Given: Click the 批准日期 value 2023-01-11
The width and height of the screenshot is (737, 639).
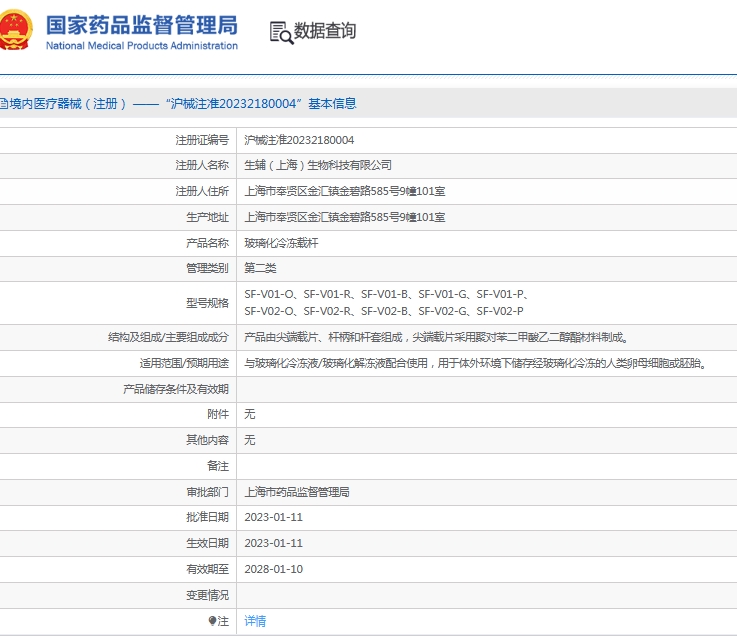Looking at the screenshot, I should click(274, 517).
